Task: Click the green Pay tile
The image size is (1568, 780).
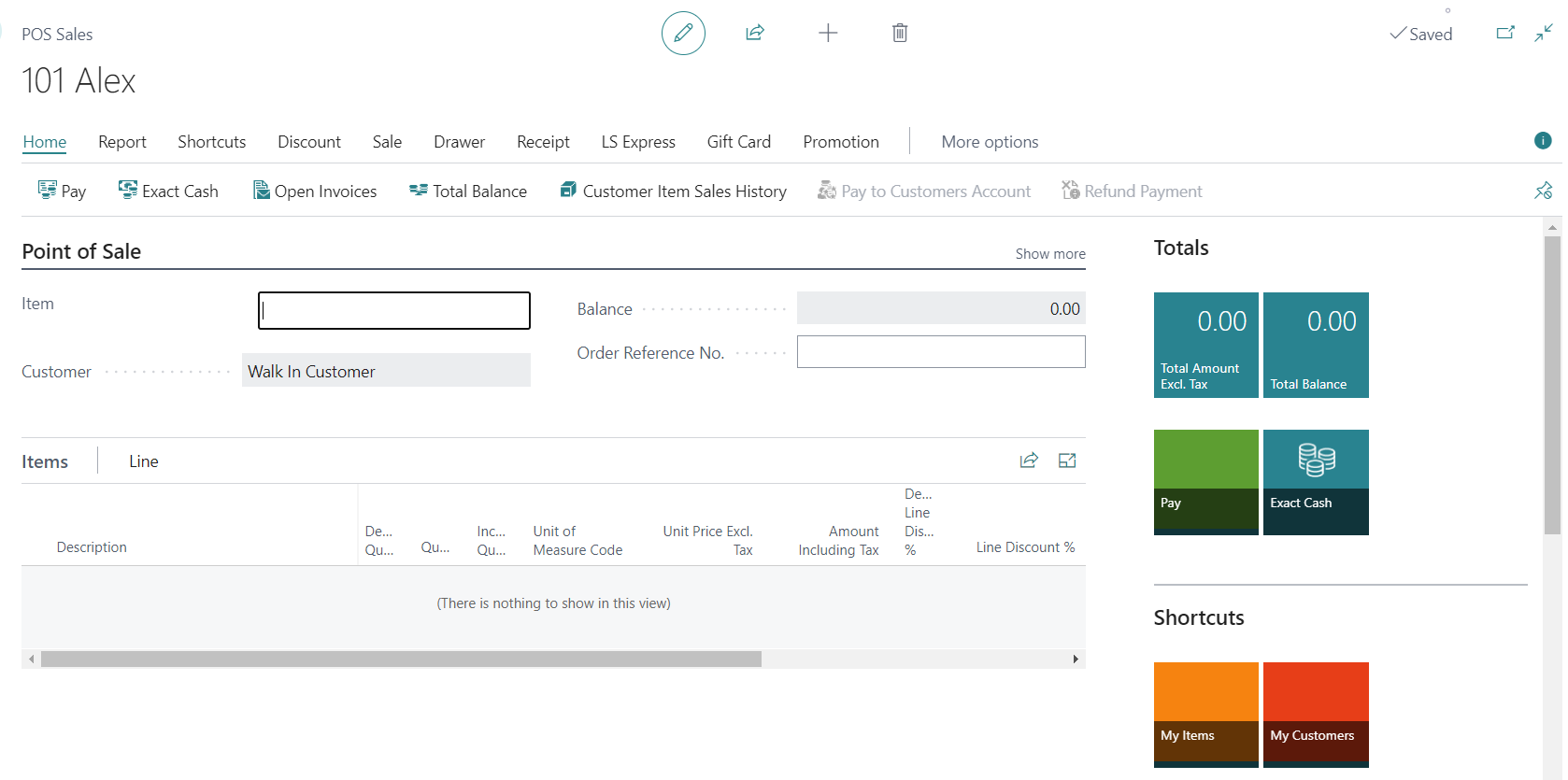Action: click(1205, 481)
